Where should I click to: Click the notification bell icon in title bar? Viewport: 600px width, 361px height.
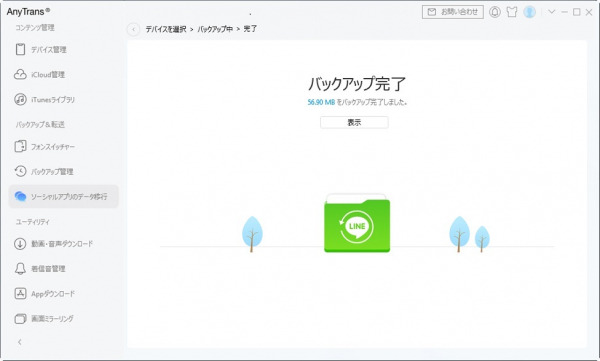click(x=495, y=12)
